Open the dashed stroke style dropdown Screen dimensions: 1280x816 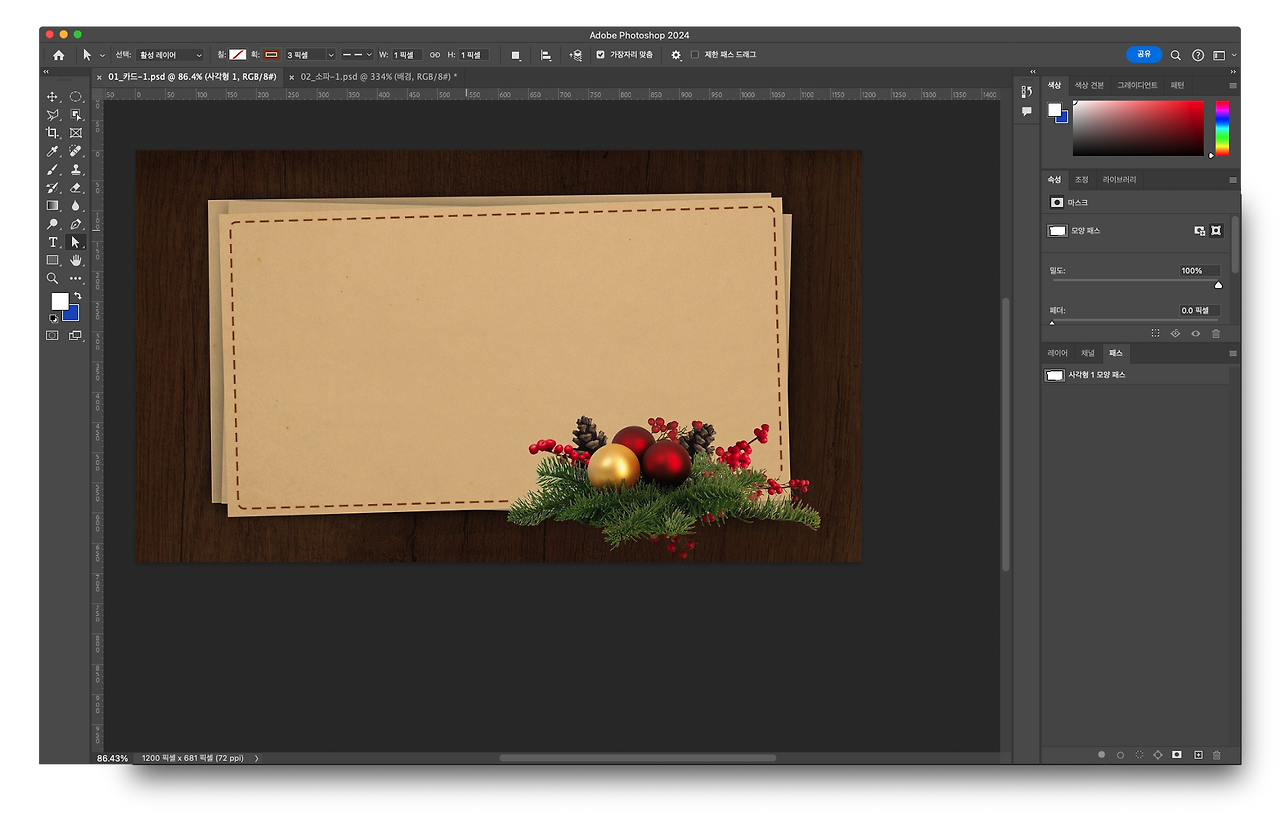(356, 55)
